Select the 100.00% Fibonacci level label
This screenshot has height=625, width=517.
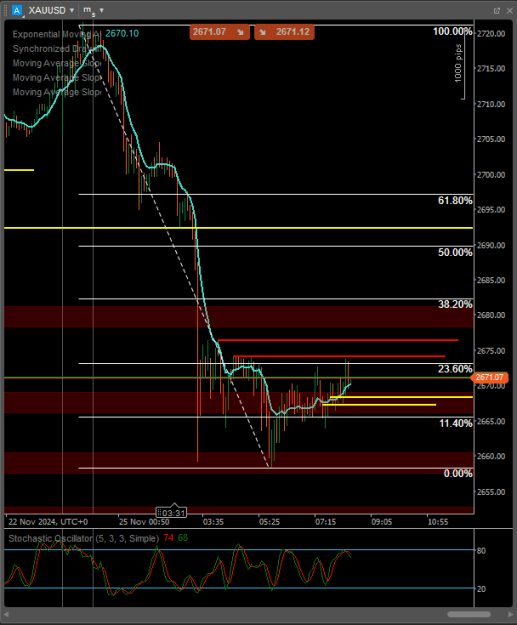coord(452,31)
